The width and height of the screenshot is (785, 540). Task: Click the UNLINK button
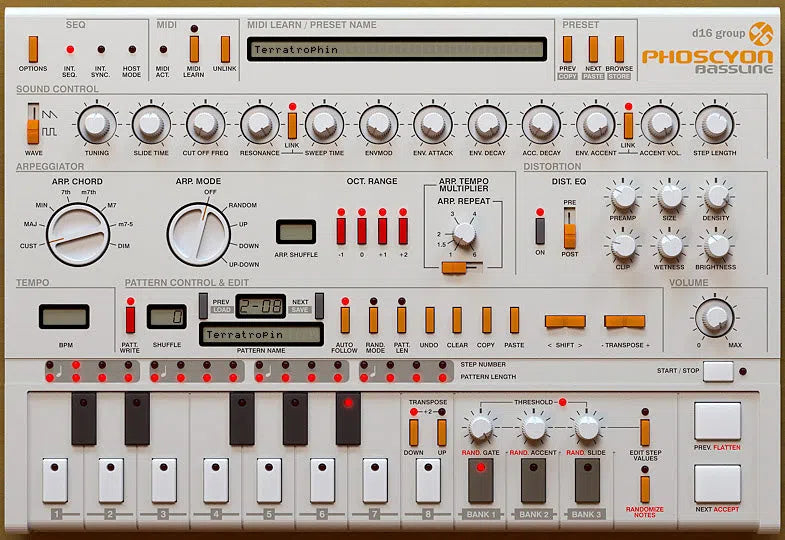225,49
